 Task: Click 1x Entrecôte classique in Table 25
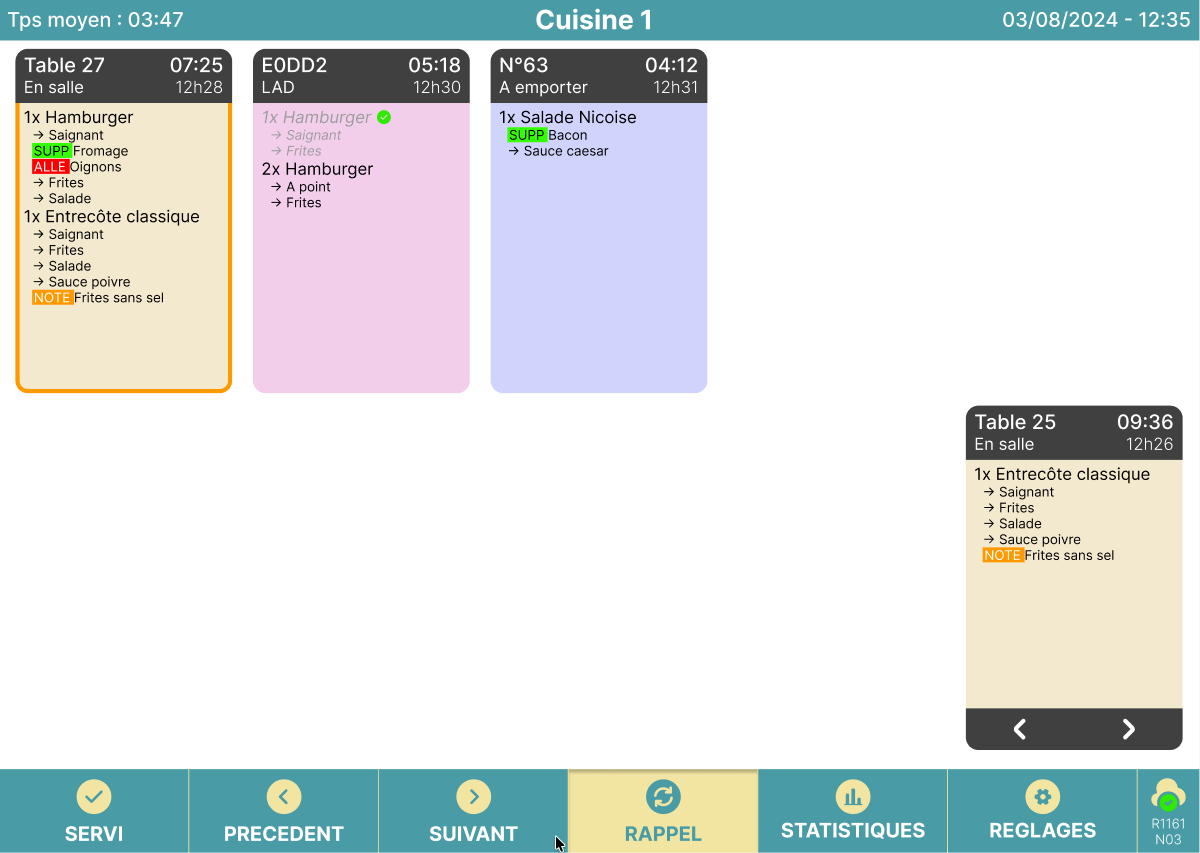pyautogui.click(x=1063, y=474)
